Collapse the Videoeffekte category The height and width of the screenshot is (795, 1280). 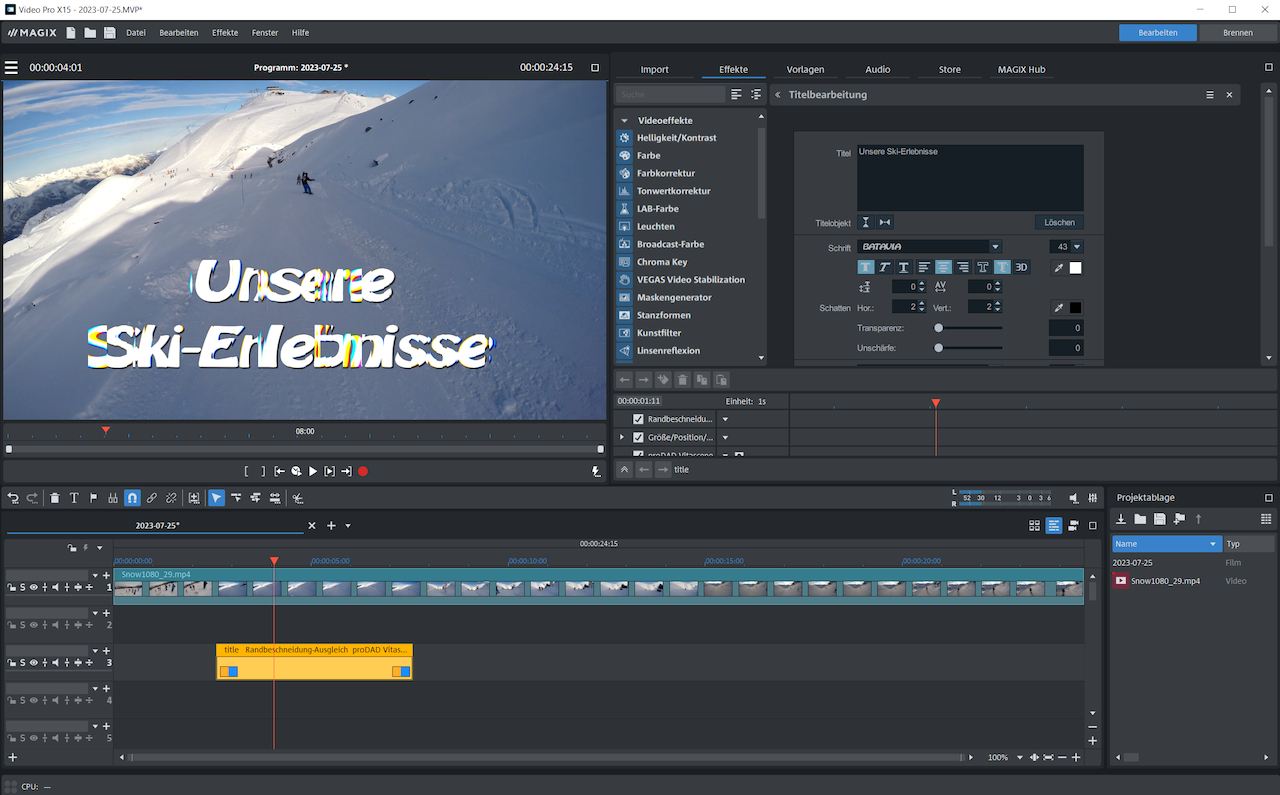[x=624, y=121]
